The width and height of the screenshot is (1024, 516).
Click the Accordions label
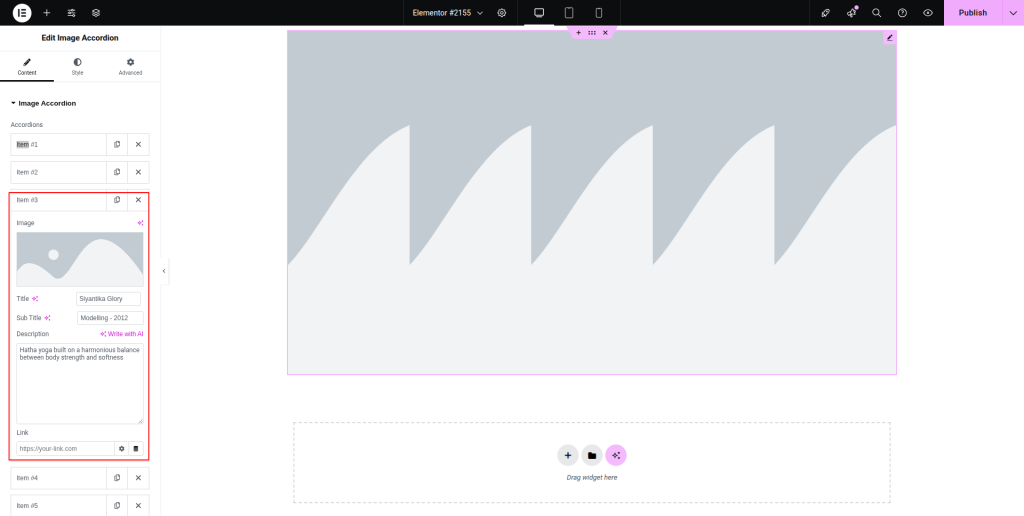pyautogui.click(x=27, y=125)
